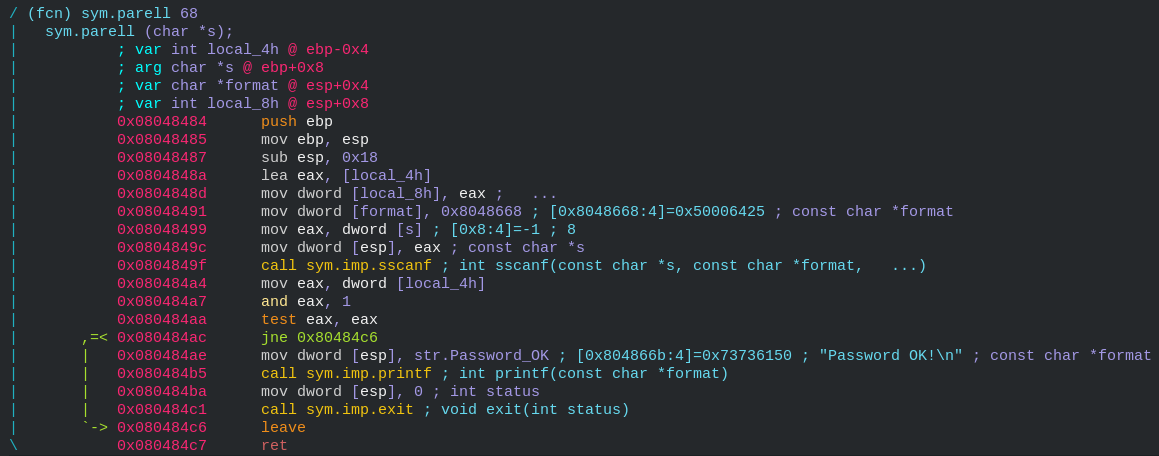Select the 0x8048668 format address operand
Image resolution: width=1159 pixels, height=456 pixels.
coord(481,211)
